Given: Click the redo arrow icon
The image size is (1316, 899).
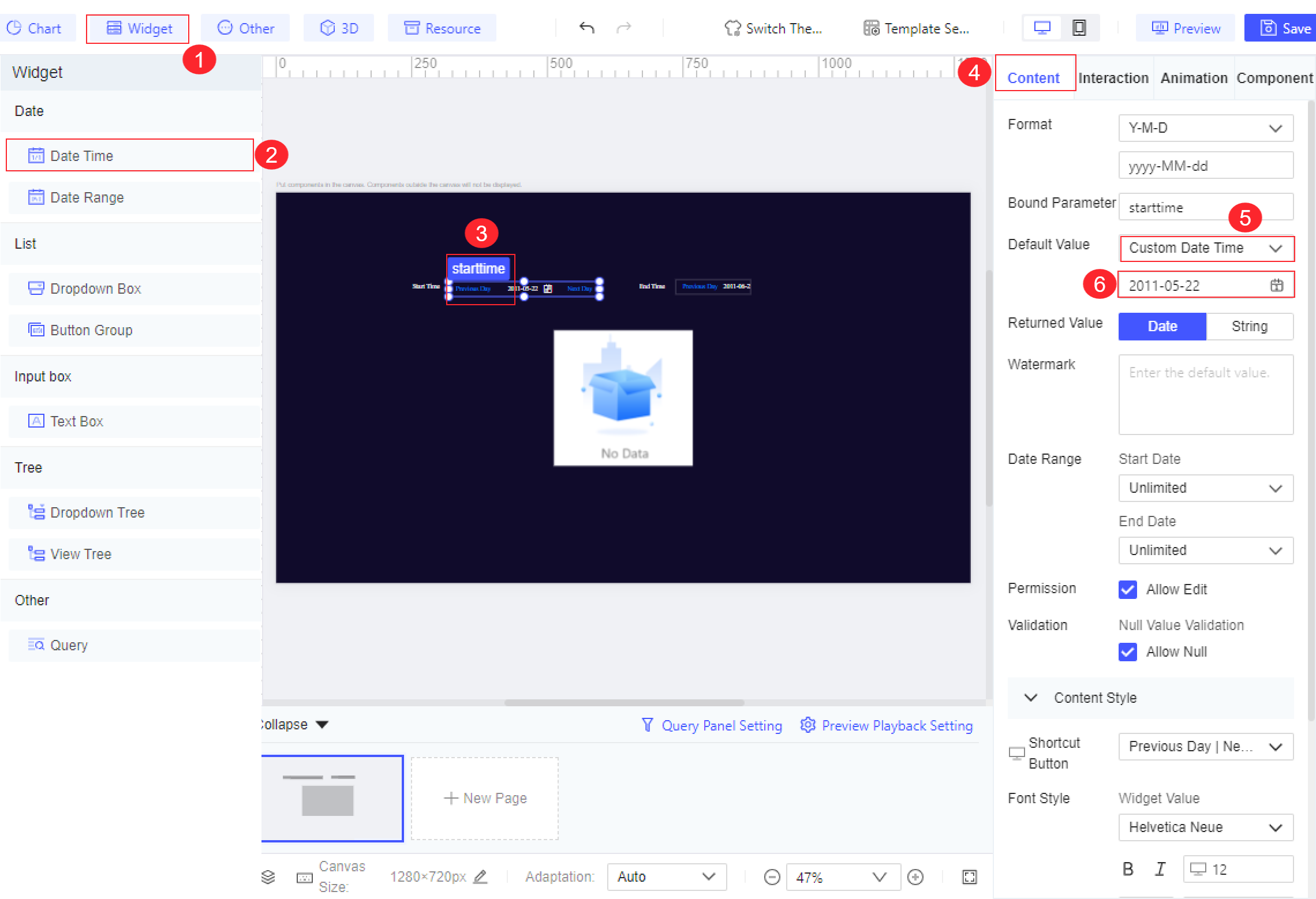Looking at the screenshot, I should click(x=623, y=28).
